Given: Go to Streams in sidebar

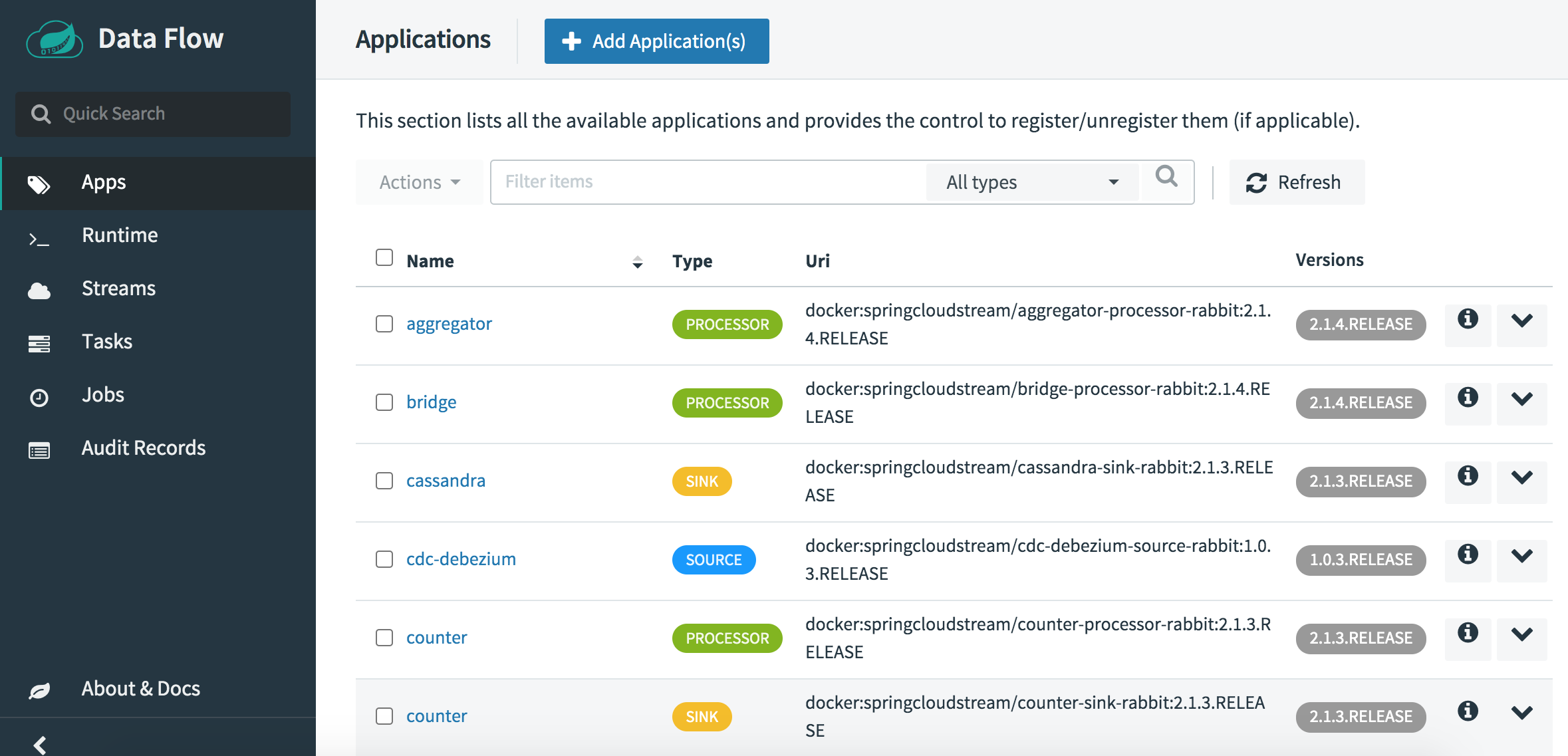Looking at the screenshot, I should click(x=118, y=289).
